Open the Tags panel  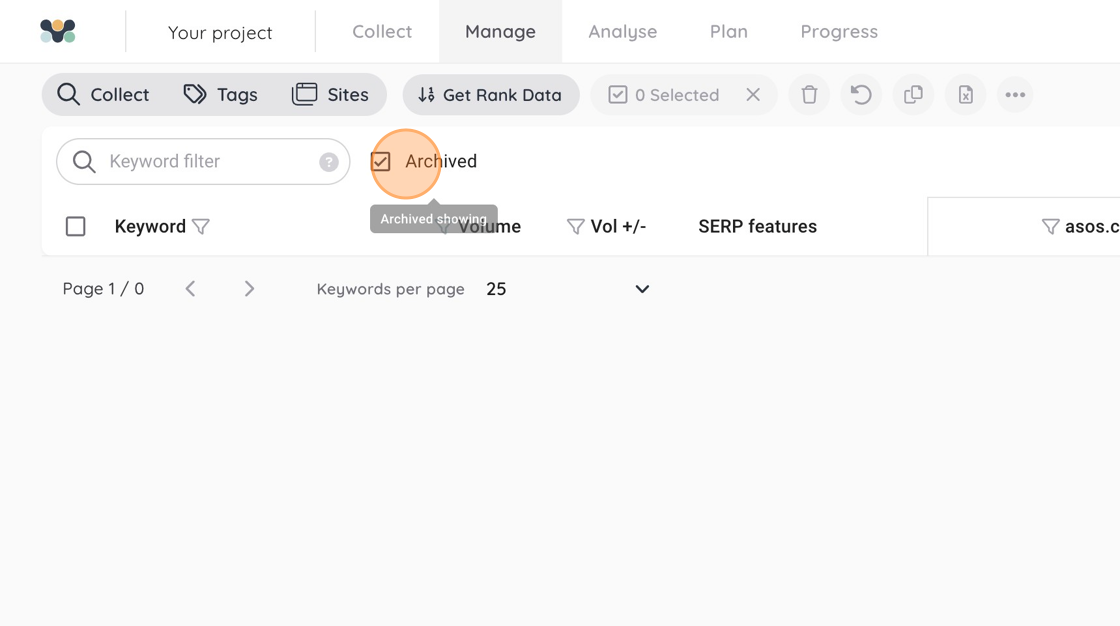tap(220, 94)
